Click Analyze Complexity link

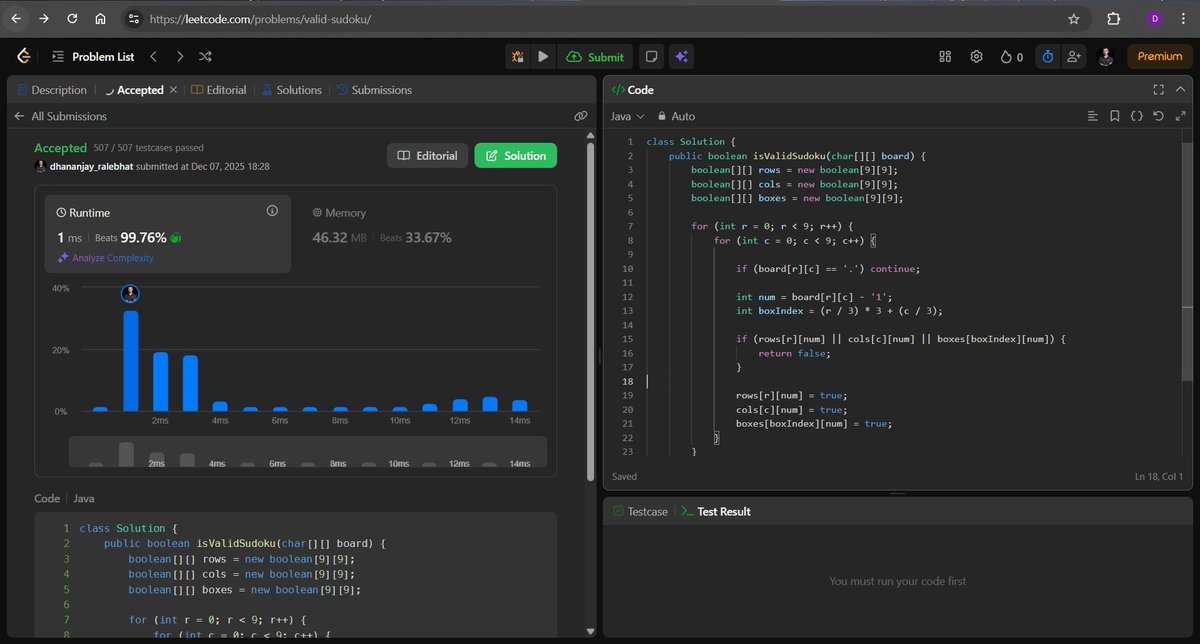[x=106, y=258]
